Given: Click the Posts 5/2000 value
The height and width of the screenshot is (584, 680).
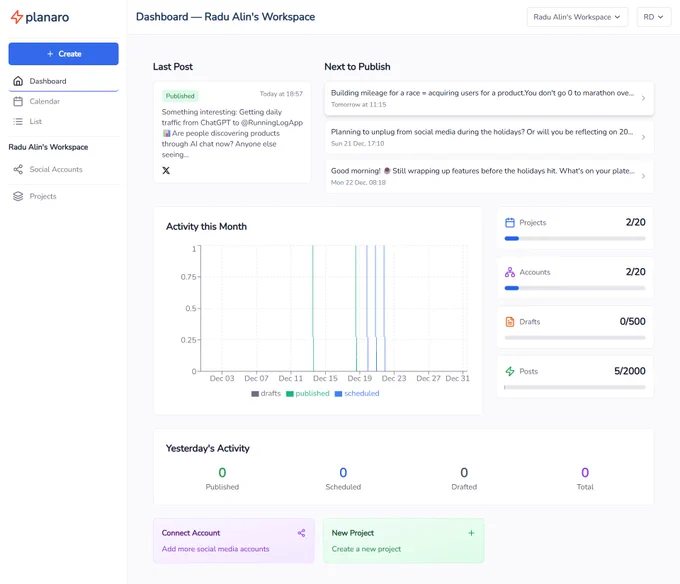Looking at the screenshot, I should pos(630,372).
